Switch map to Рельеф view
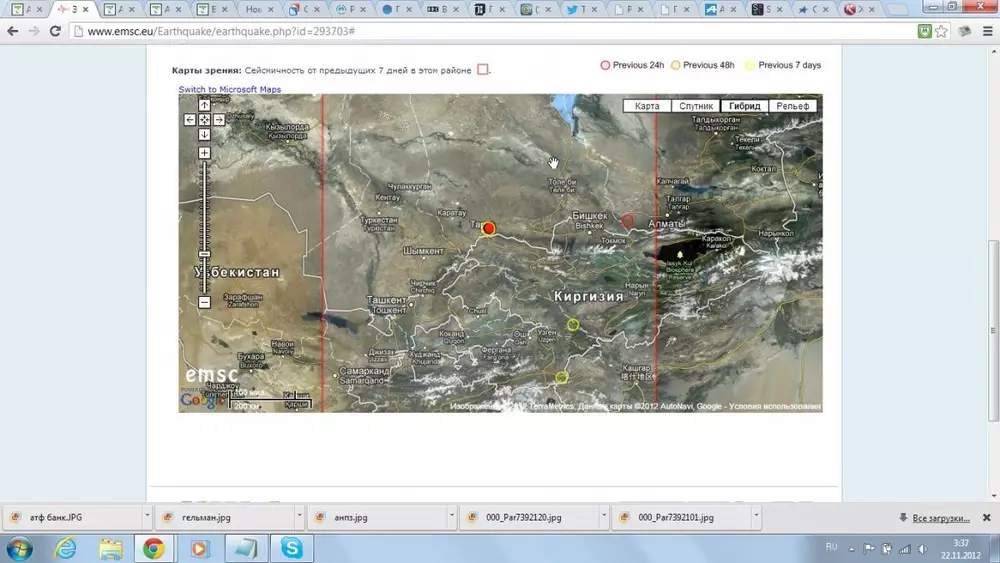Screen dimensions: 1000x563 coord(793,106)
